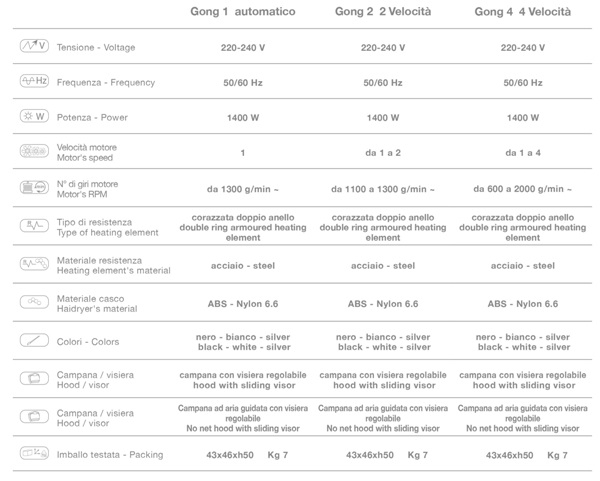
Task: Select the Gong 1 automatico column header
Action: click(x=242, y=13)
